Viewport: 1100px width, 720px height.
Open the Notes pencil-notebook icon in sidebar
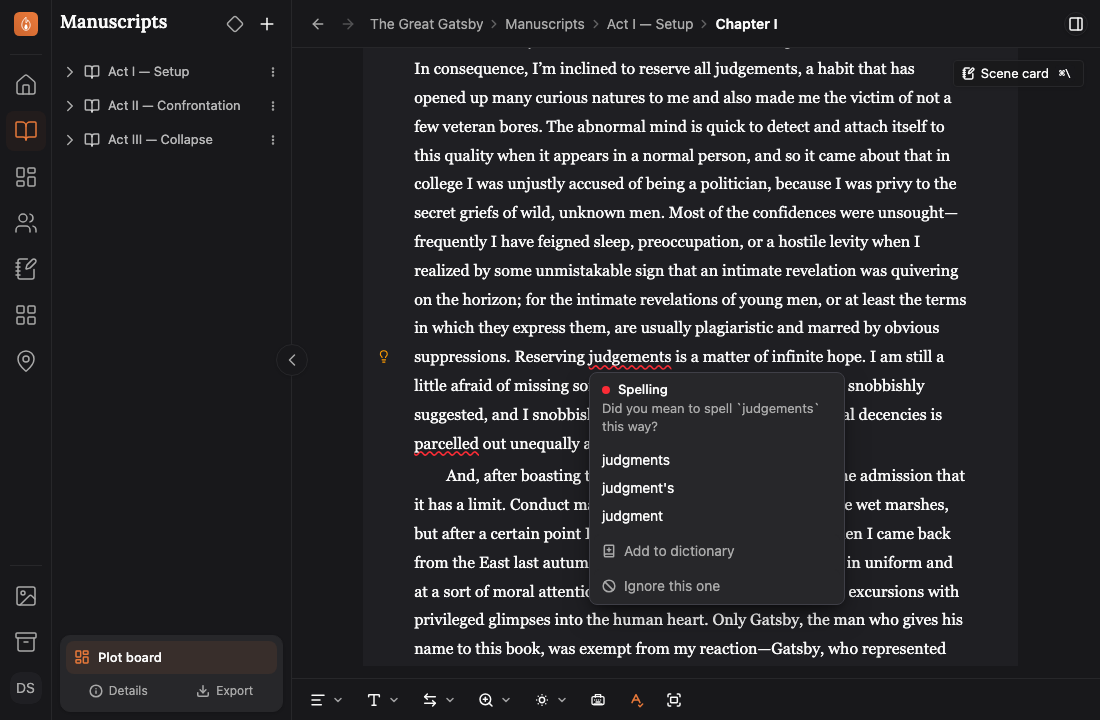pos(26,269)
